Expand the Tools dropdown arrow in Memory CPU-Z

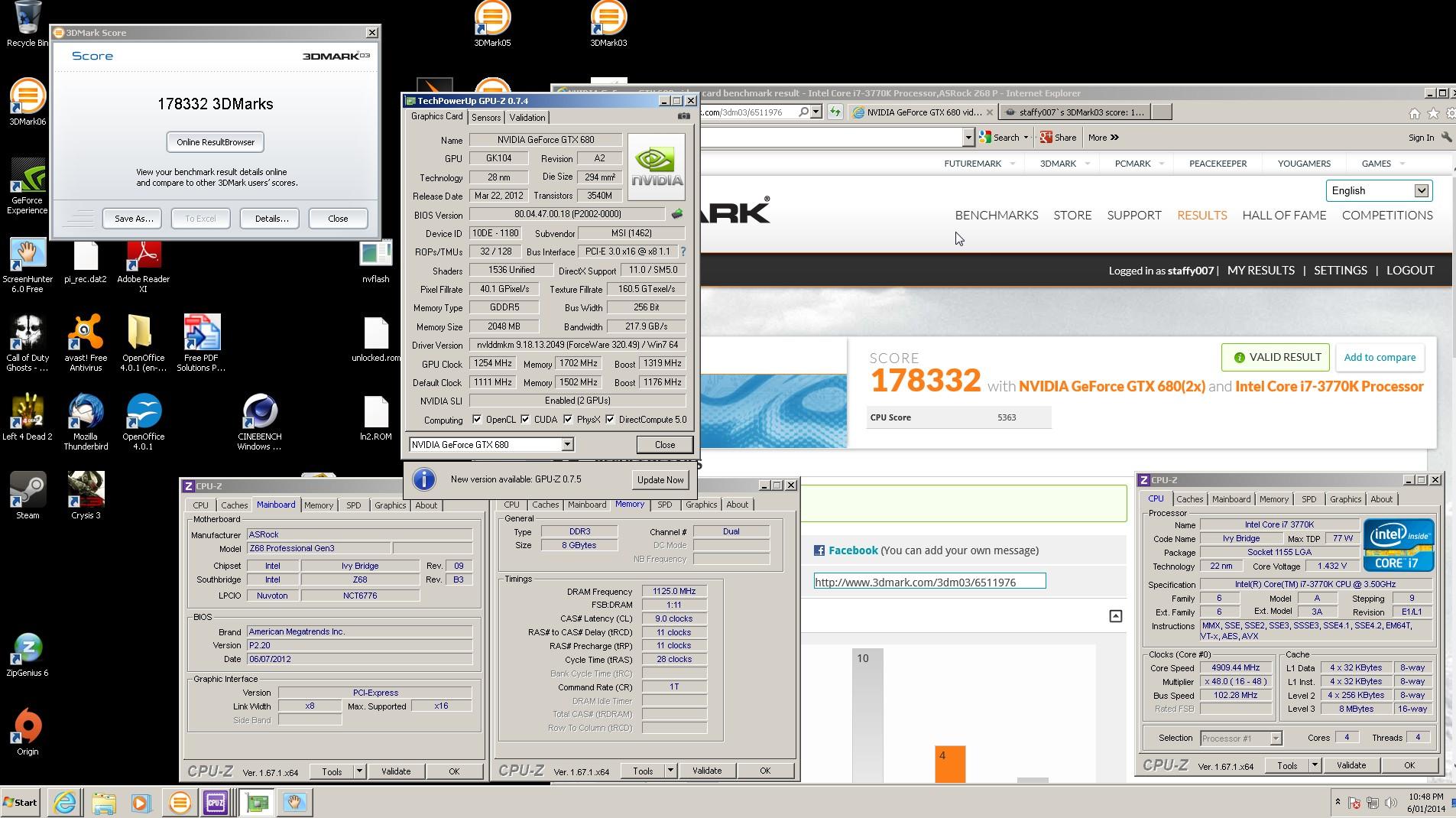tap(670, 771)
